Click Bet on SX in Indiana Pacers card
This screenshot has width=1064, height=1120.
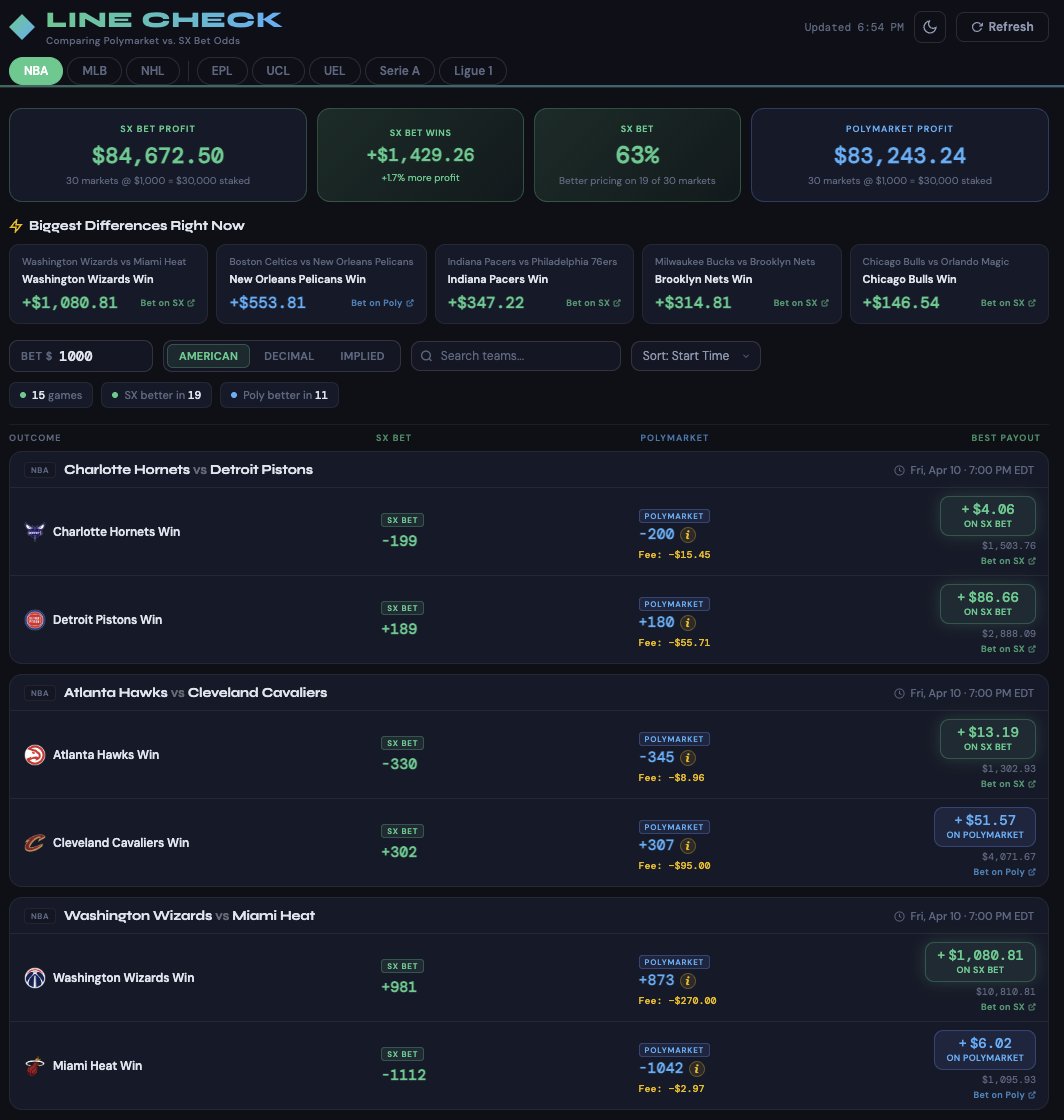[x=593, y=303]
